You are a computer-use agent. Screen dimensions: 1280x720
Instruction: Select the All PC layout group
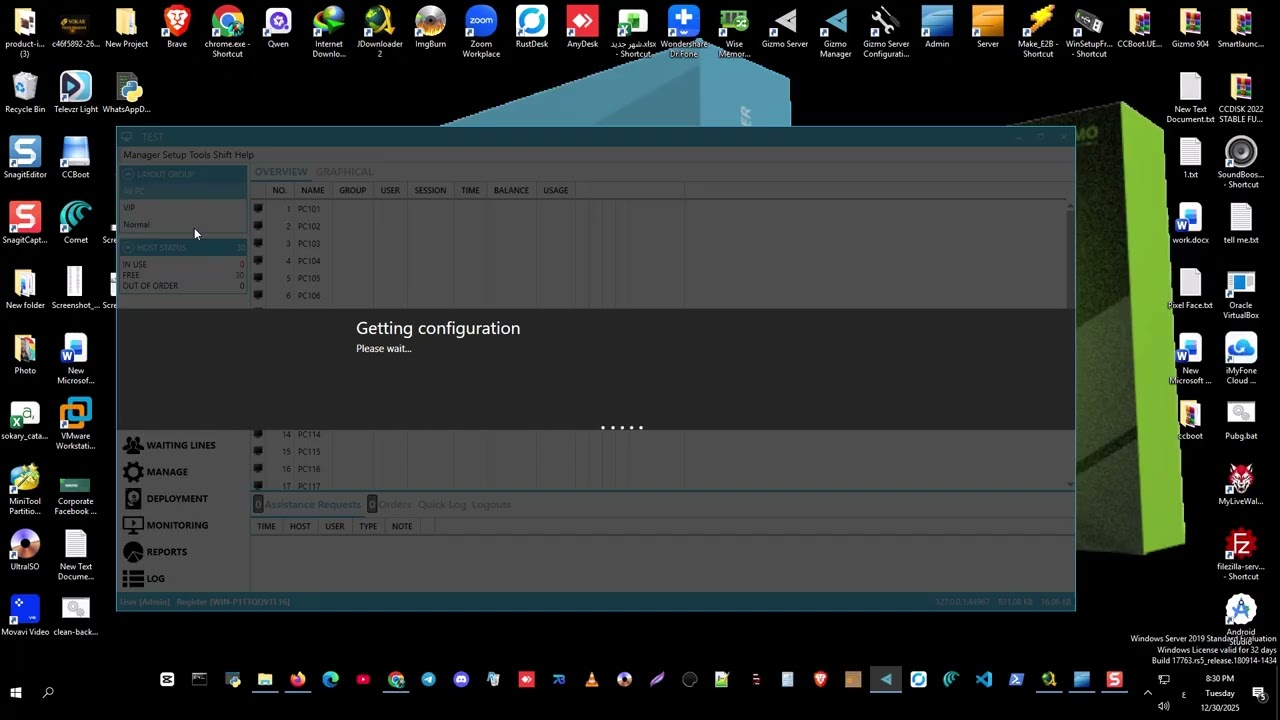coord(184,191)
